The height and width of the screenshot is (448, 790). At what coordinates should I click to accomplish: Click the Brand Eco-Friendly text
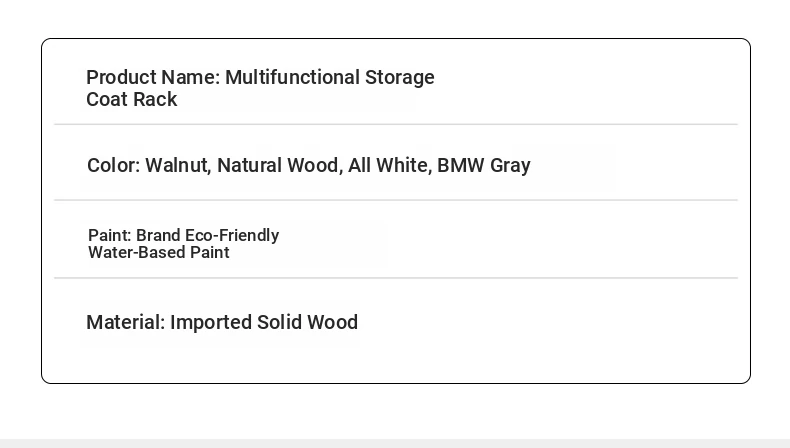[208, 235]
